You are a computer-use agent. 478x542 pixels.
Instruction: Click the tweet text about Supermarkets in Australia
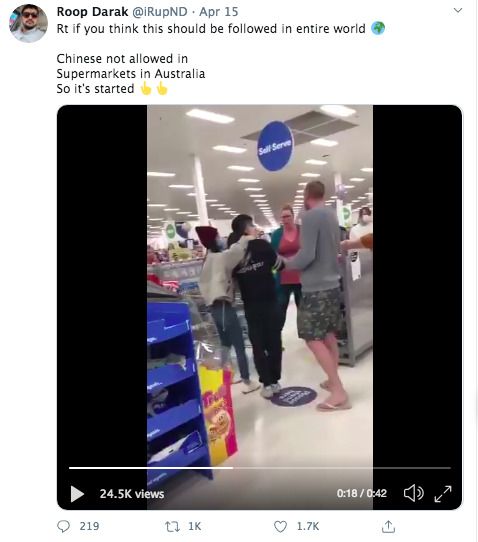point(131,74)
